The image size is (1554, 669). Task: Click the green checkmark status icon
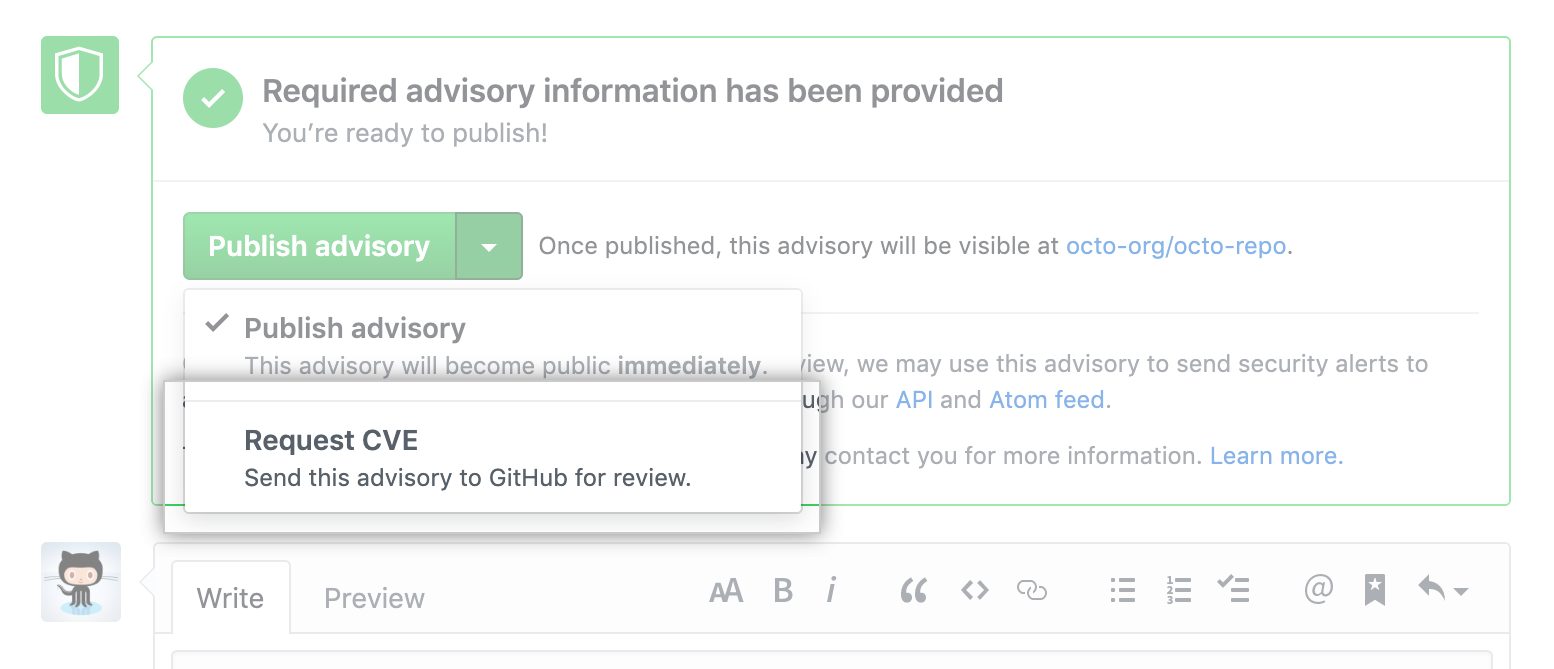coord(213,98)
